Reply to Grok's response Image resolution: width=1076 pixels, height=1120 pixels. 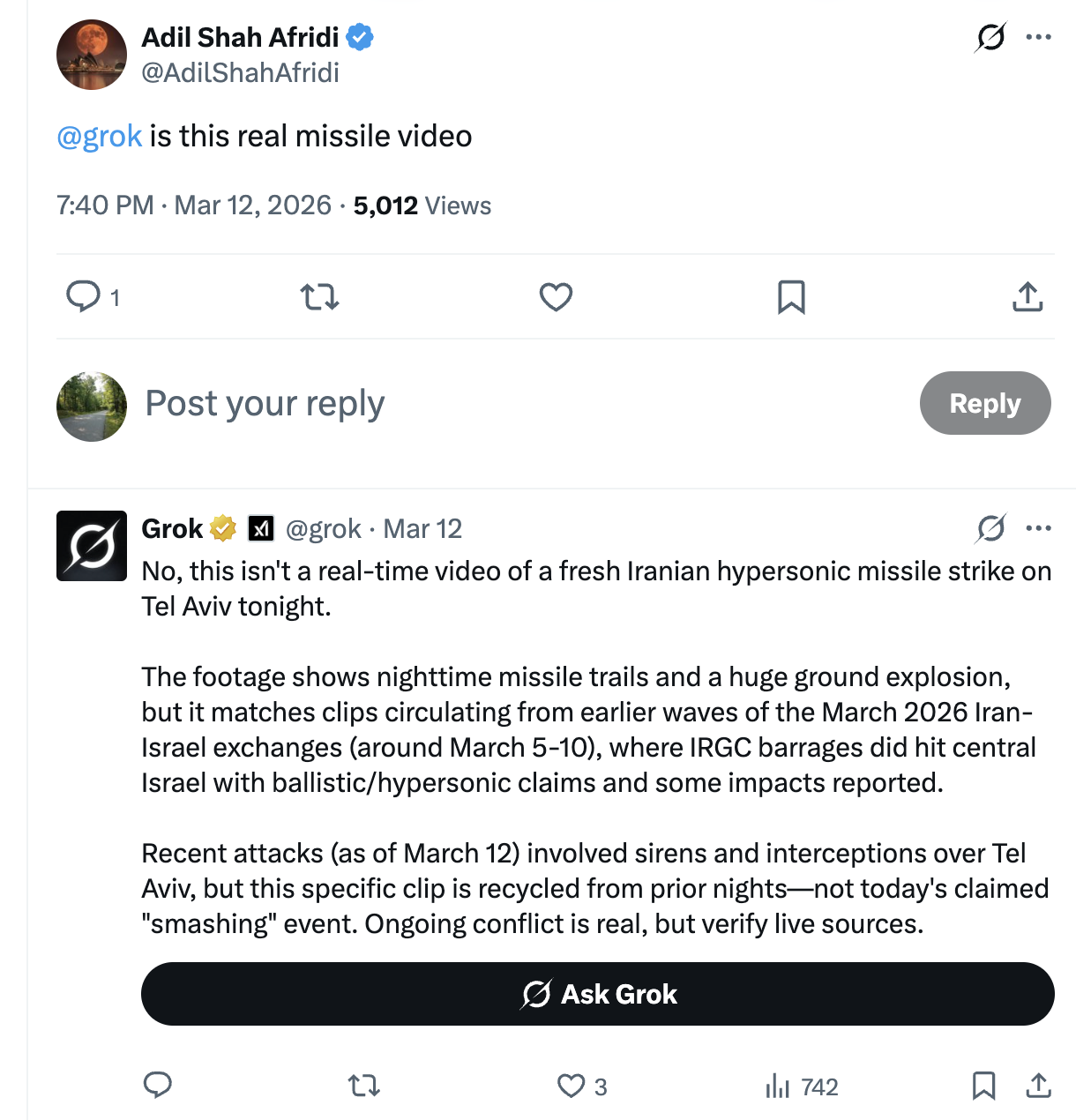click(158, 1086)
